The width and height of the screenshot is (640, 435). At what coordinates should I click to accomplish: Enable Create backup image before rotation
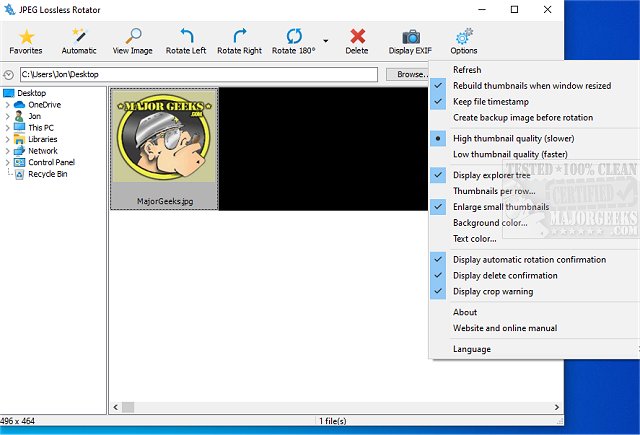[x=535, y=118]
